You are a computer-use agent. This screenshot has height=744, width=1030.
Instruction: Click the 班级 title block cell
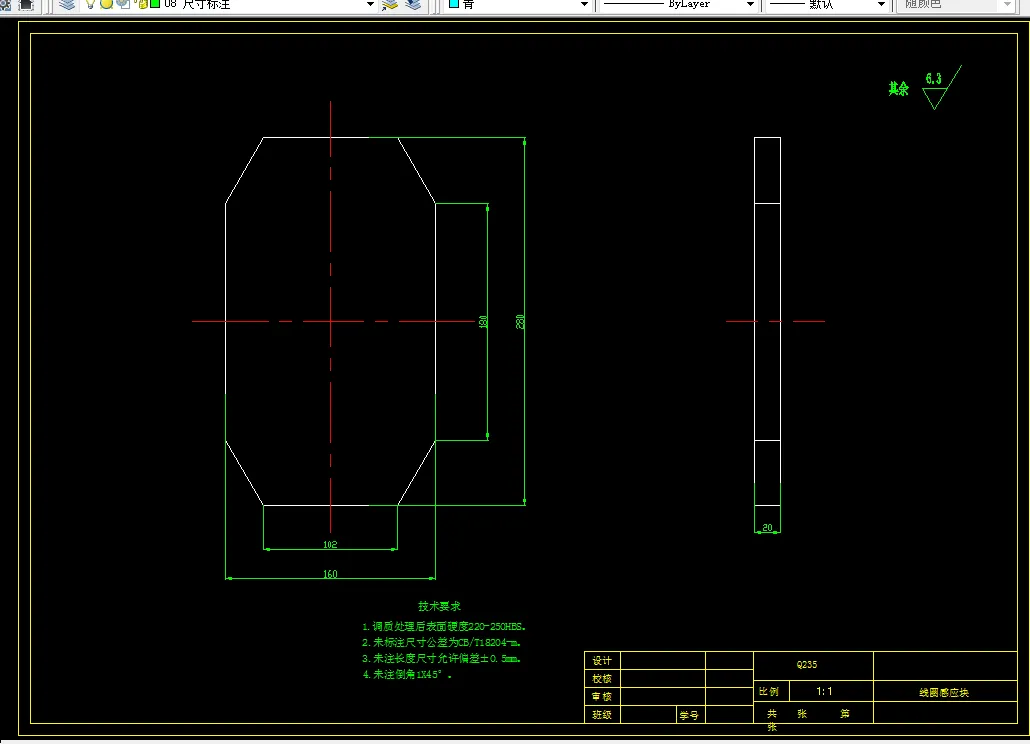click(602, 714)
